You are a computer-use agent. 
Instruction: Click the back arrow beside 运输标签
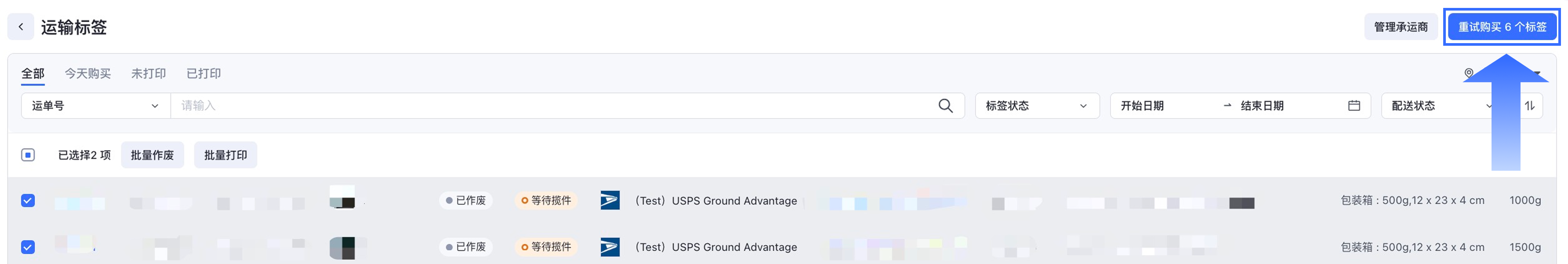(x=21, y=27)
